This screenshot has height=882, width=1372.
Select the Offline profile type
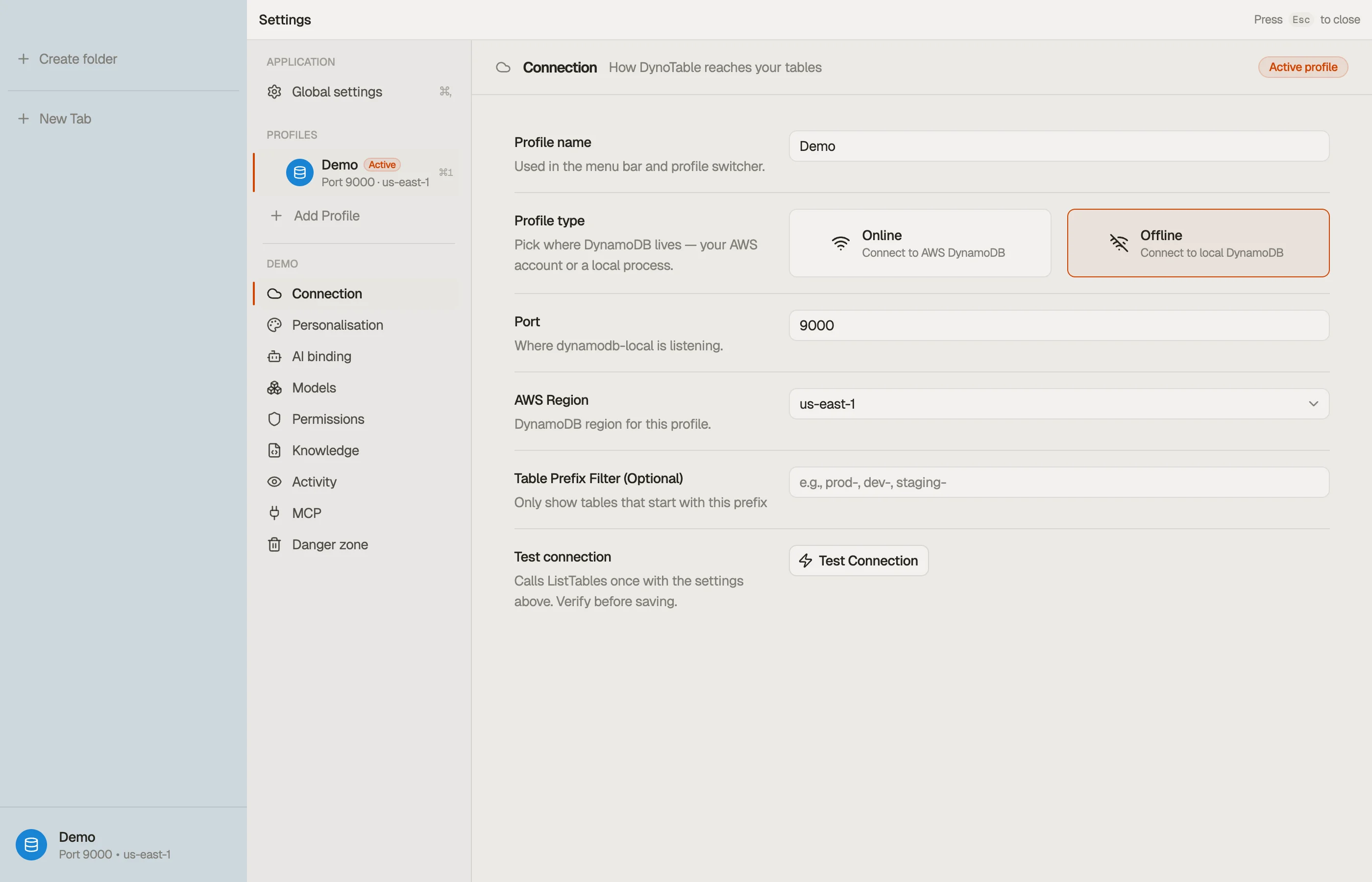click(x=1198, y=243)
